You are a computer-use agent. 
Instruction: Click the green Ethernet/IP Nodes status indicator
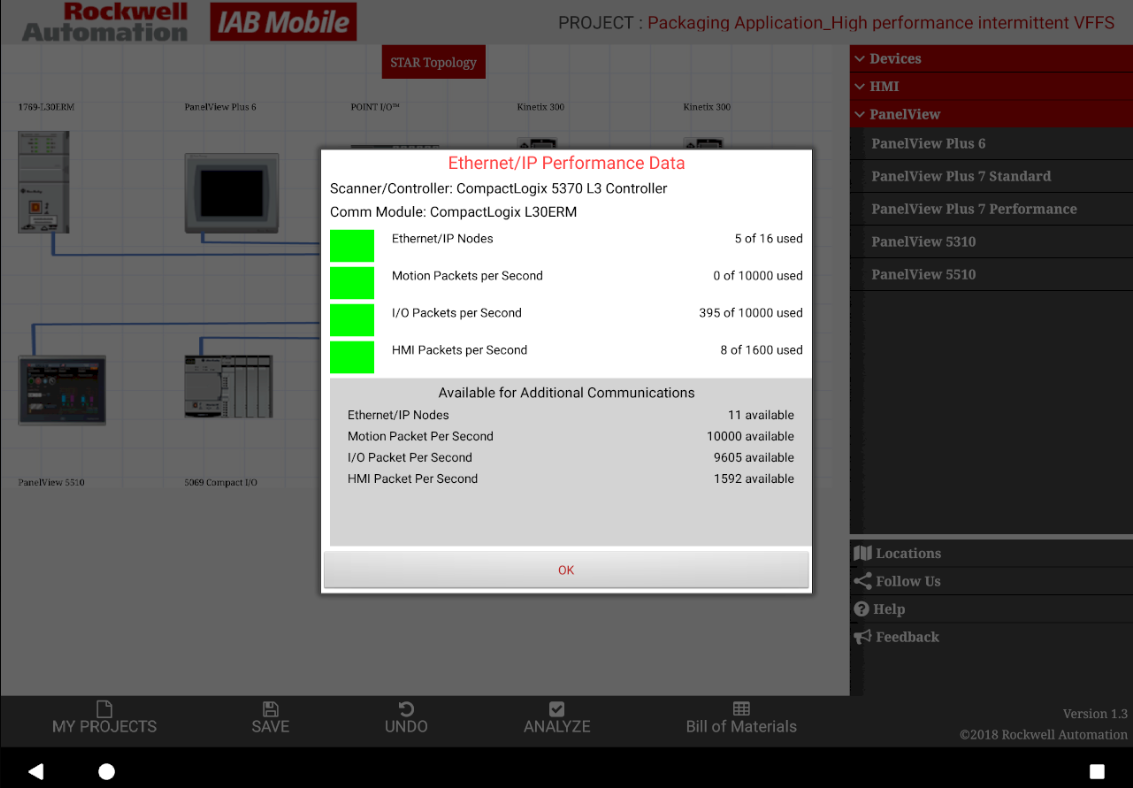coord(352,246)
